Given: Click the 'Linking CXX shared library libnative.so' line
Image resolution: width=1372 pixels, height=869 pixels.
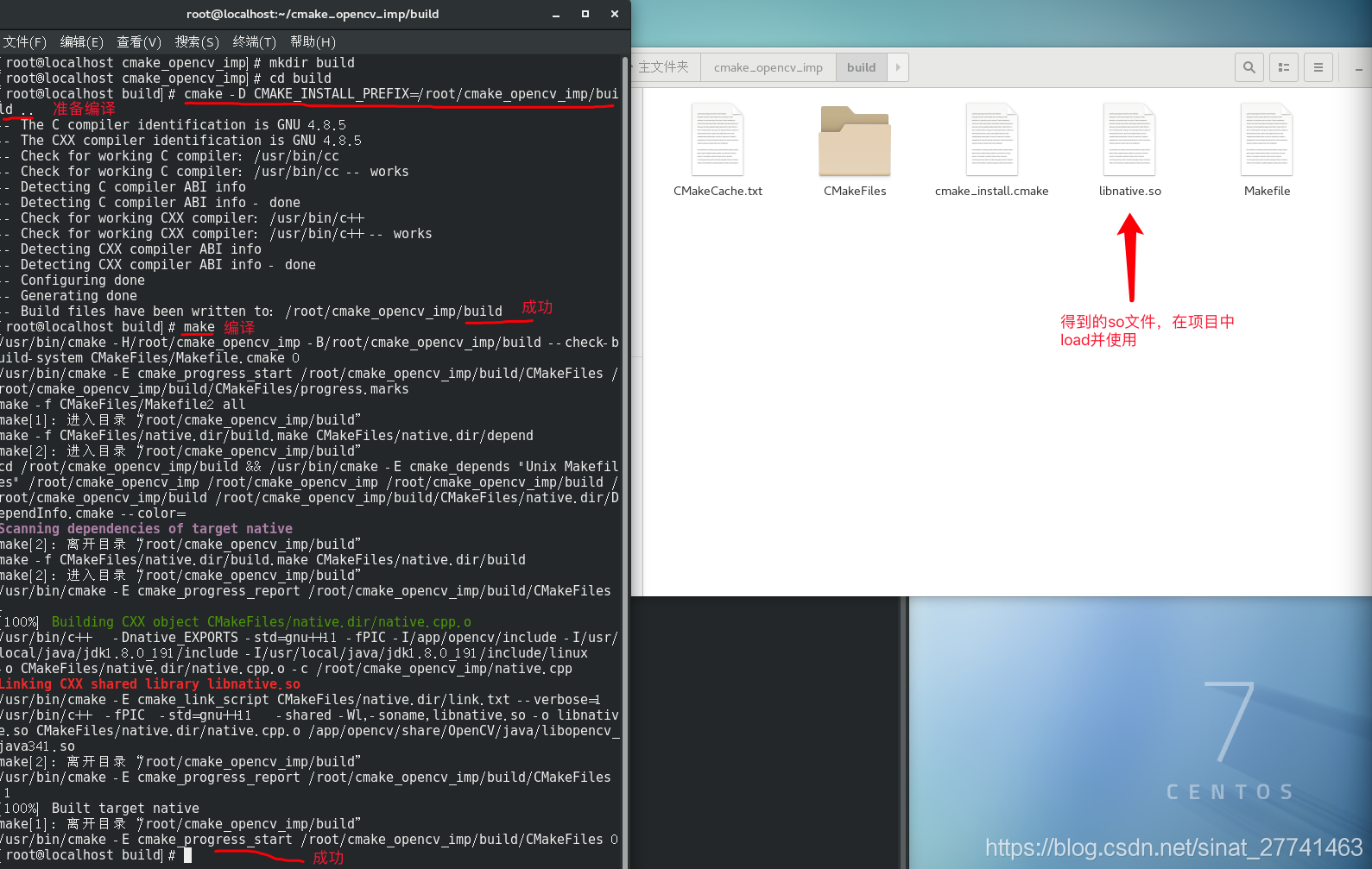Looking at the screenshot, I should click(x=150, y=683).
